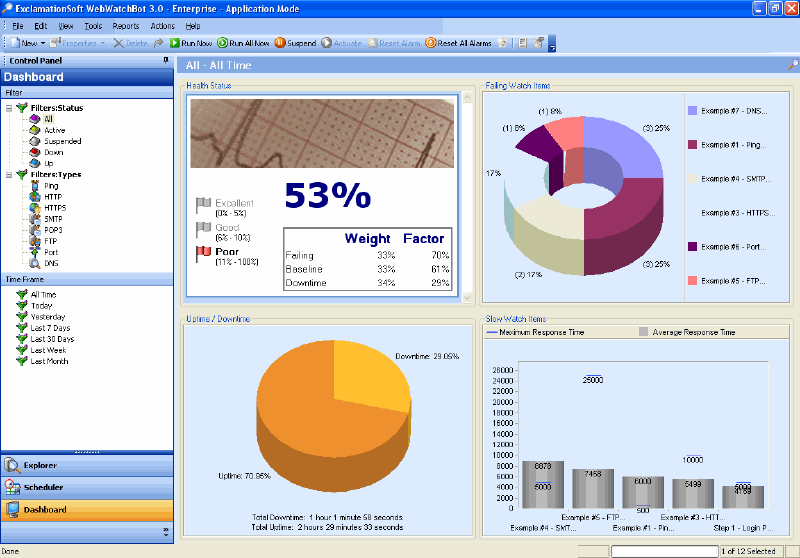Click the Run Now toolbar button
Image resolution: width=800 pixels, height=558 pixels.
[191, 43]
